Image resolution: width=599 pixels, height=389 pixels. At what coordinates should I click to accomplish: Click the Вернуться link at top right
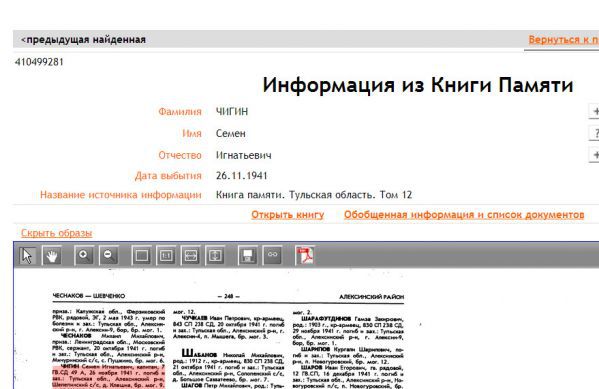[563, 40]
